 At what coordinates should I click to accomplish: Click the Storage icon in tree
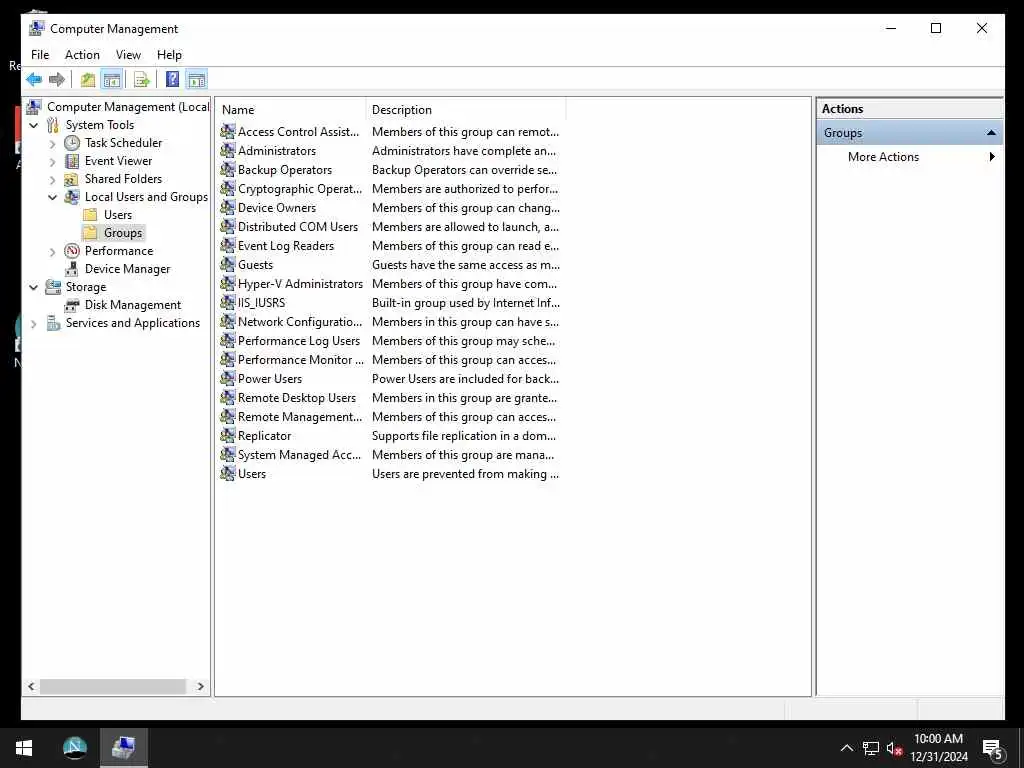(x=53, y=287)
